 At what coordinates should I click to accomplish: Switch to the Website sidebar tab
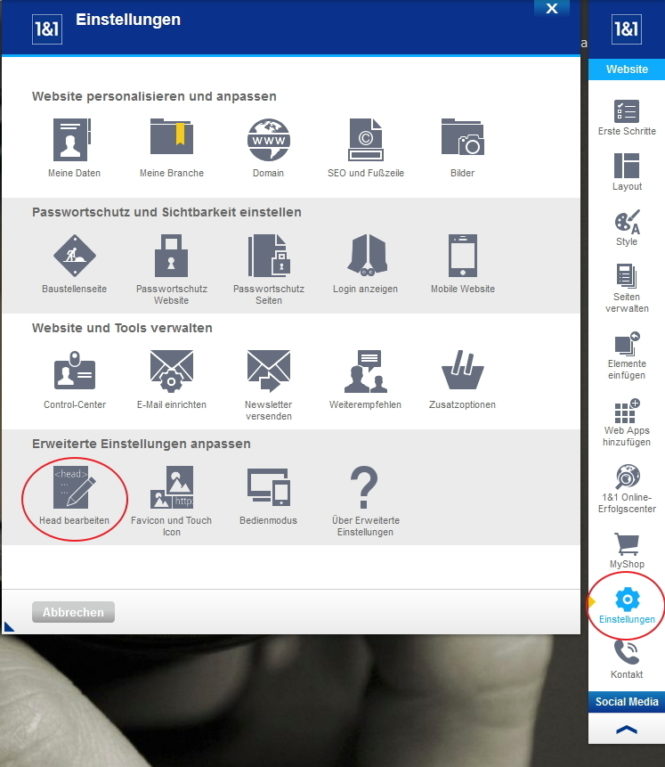[627, 69]
